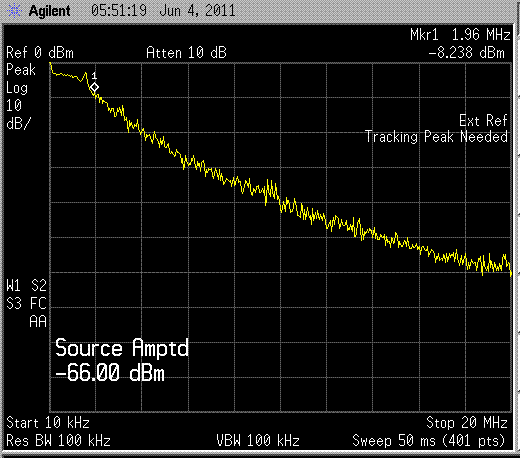Click the Mkr1 1.96 MHz readout
Image resolution: width=520 pixels, height=458 pixels.
pyautogui.click(x=460, y=35)
